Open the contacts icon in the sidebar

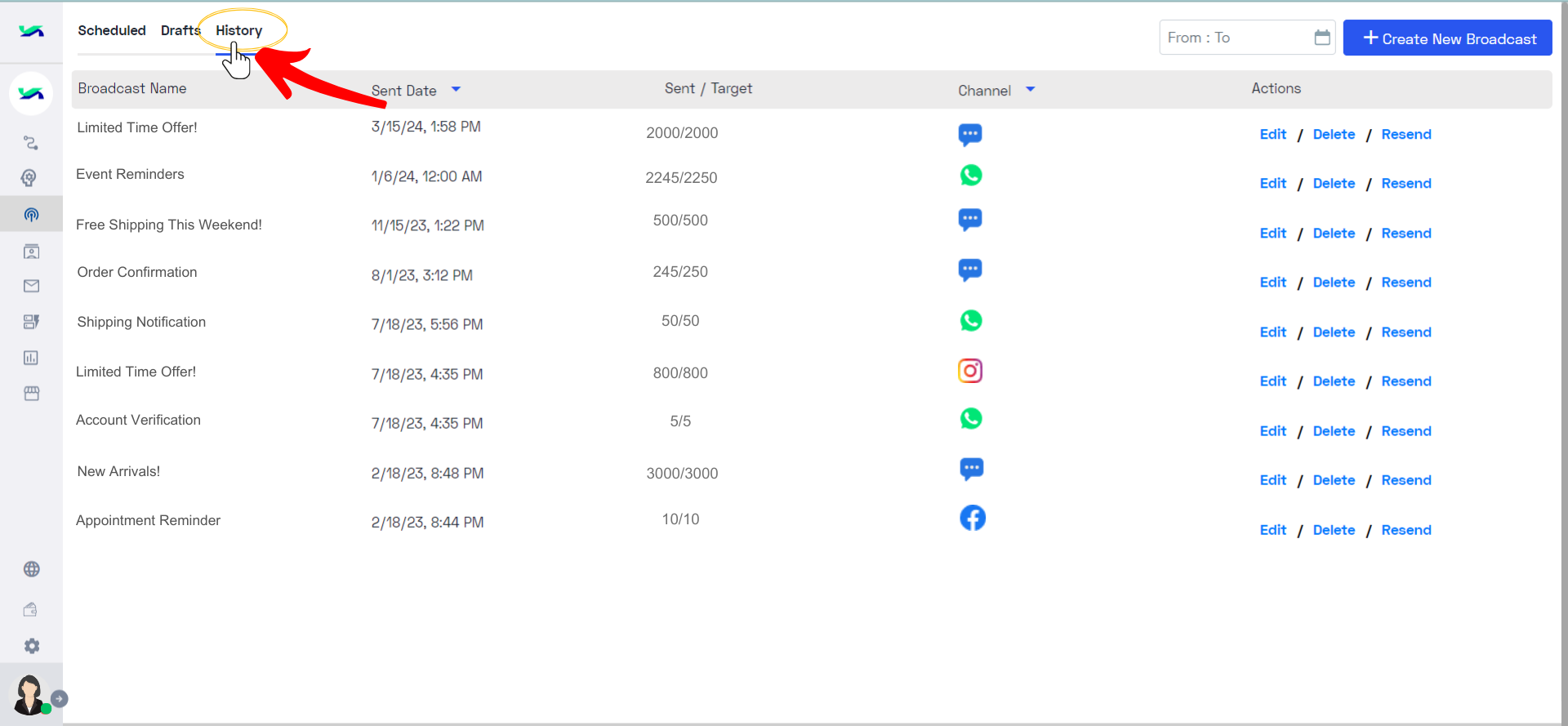coord(31,252)
